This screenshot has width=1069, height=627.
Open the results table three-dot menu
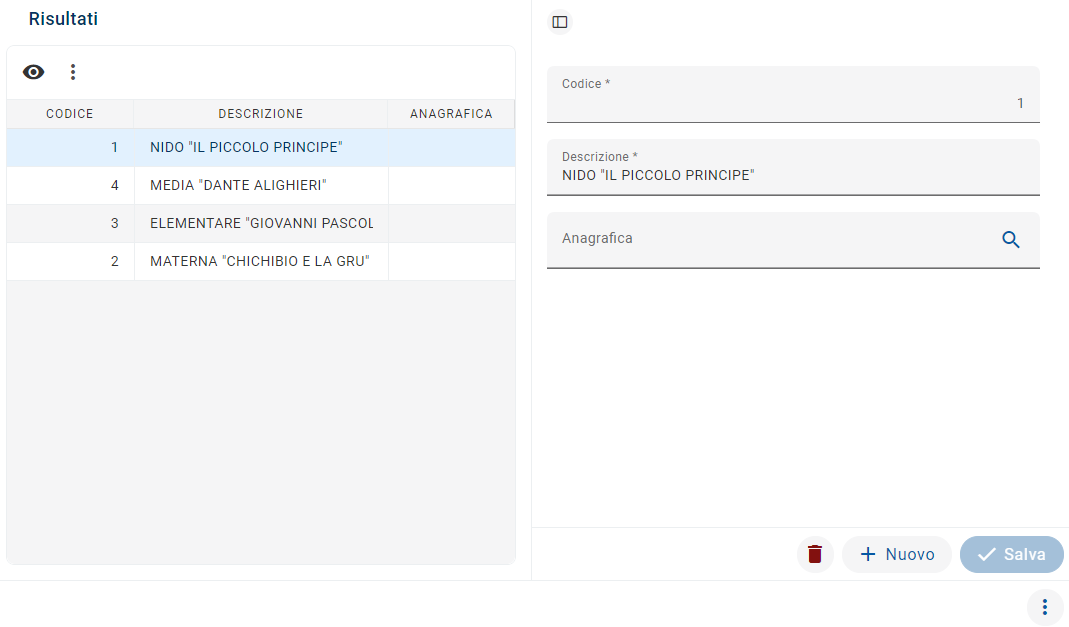click(72, 72)
